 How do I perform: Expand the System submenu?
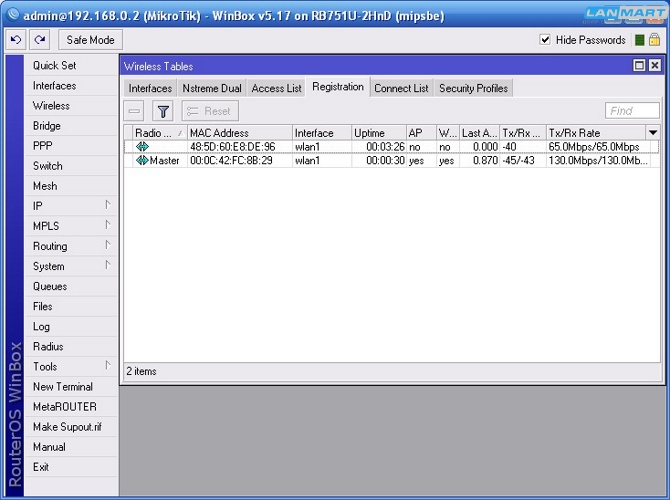tap(108, 266)
